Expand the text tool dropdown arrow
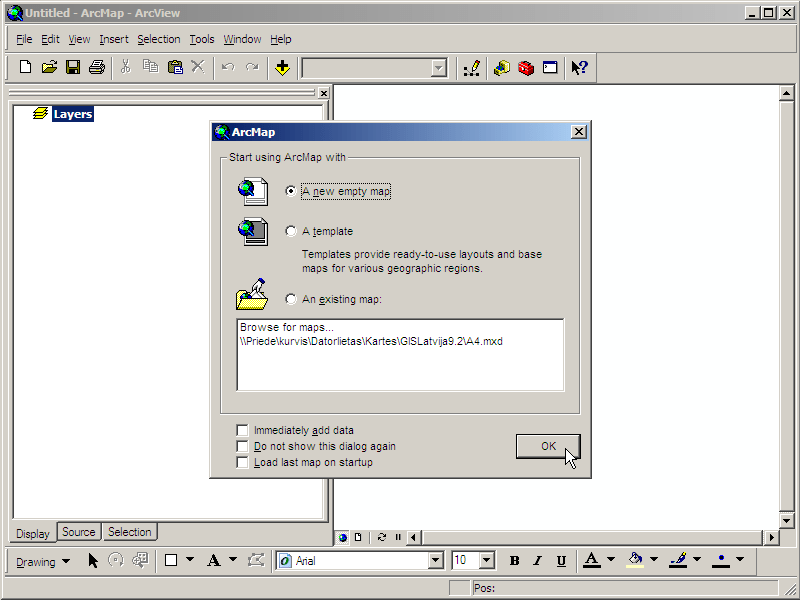Image resolution: width=800 pixels, height=600 pixels. click(x=233, y=560)
